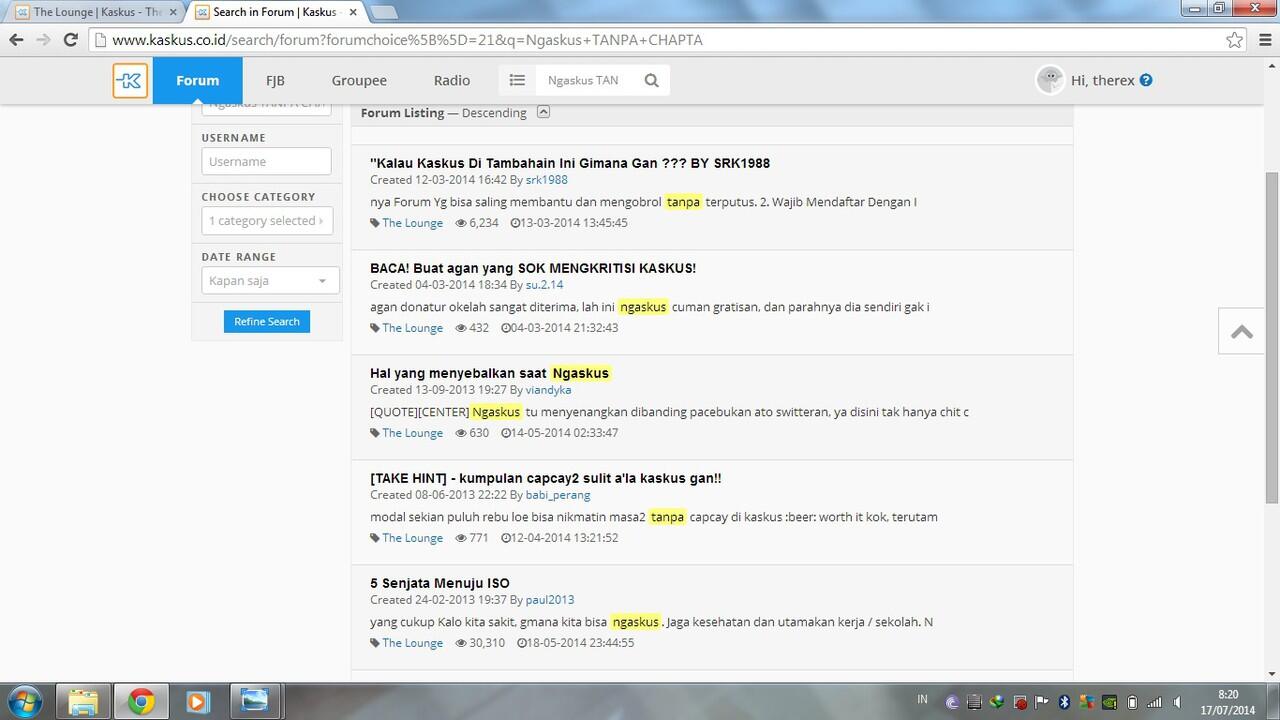Open Windows Explorer from taskbar

[x=83, y=701]
